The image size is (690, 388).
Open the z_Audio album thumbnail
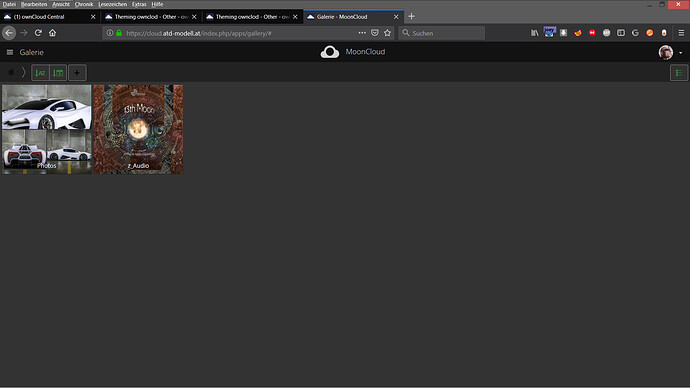(138, 129)
